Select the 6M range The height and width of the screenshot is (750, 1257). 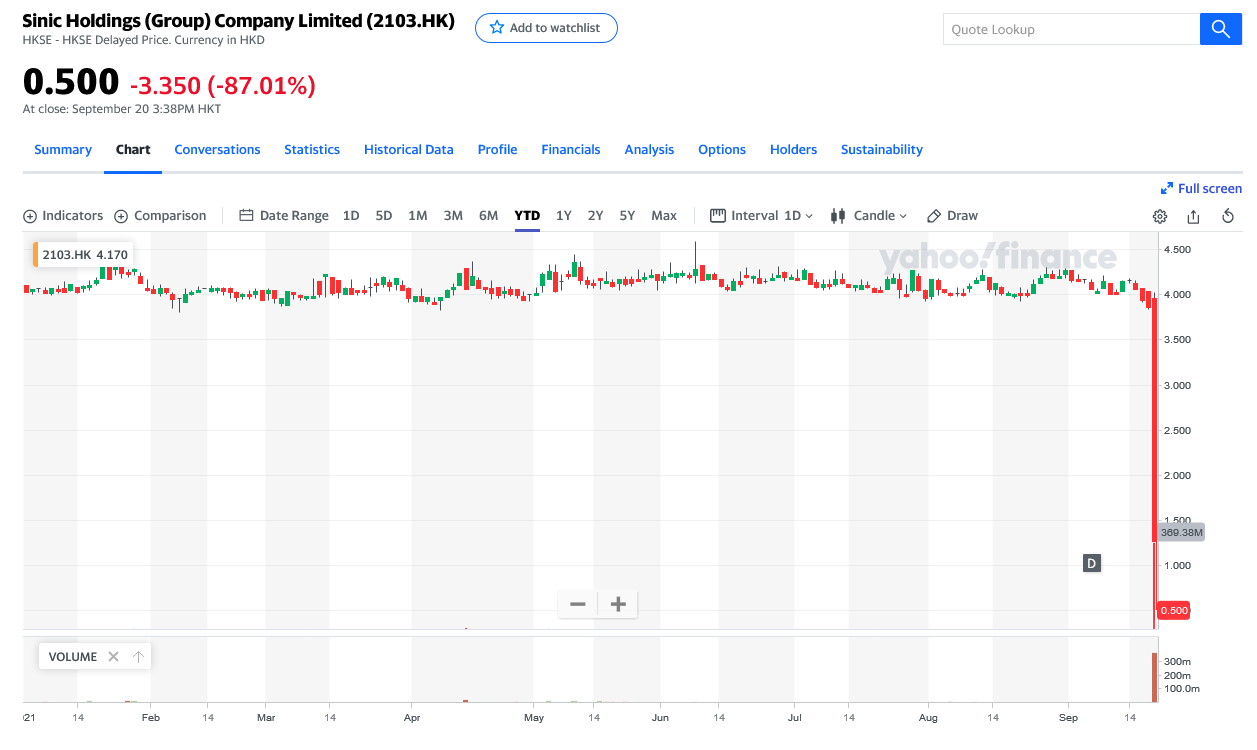488,215
